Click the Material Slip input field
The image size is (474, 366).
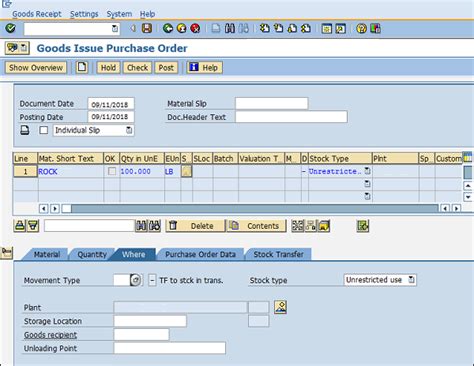click(271, 104)
